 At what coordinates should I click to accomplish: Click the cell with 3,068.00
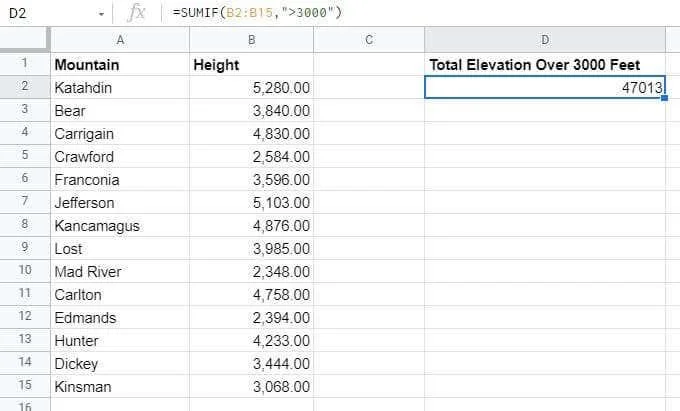pos(252,386)
